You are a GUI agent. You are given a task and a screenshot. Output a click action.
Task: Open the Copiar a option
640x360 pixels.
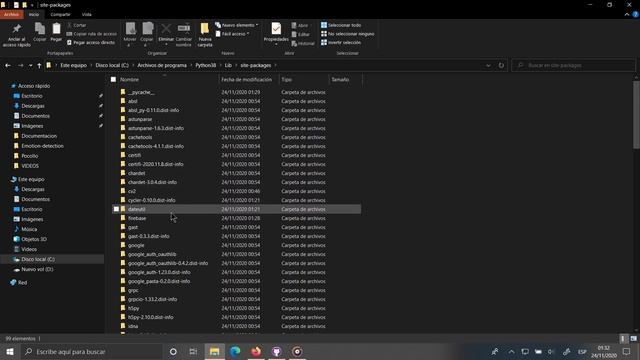pos(147,35)
